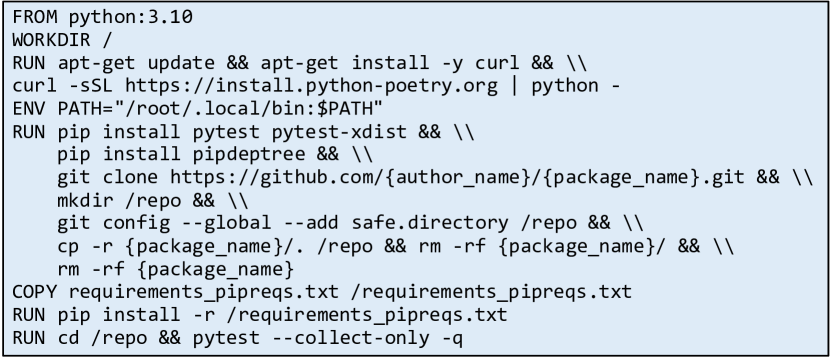Click the COPY requirements_pipreqs.txt line
831x360 pixels.
(x=322, y=293)
